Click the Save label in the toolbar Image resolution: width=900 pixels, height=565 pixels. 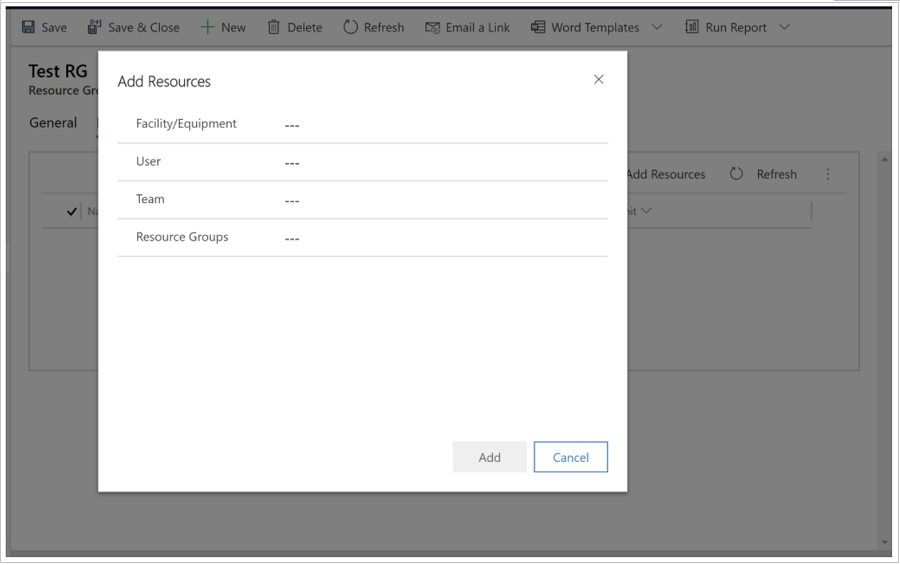pyautogui.click(x=54, y=28)
